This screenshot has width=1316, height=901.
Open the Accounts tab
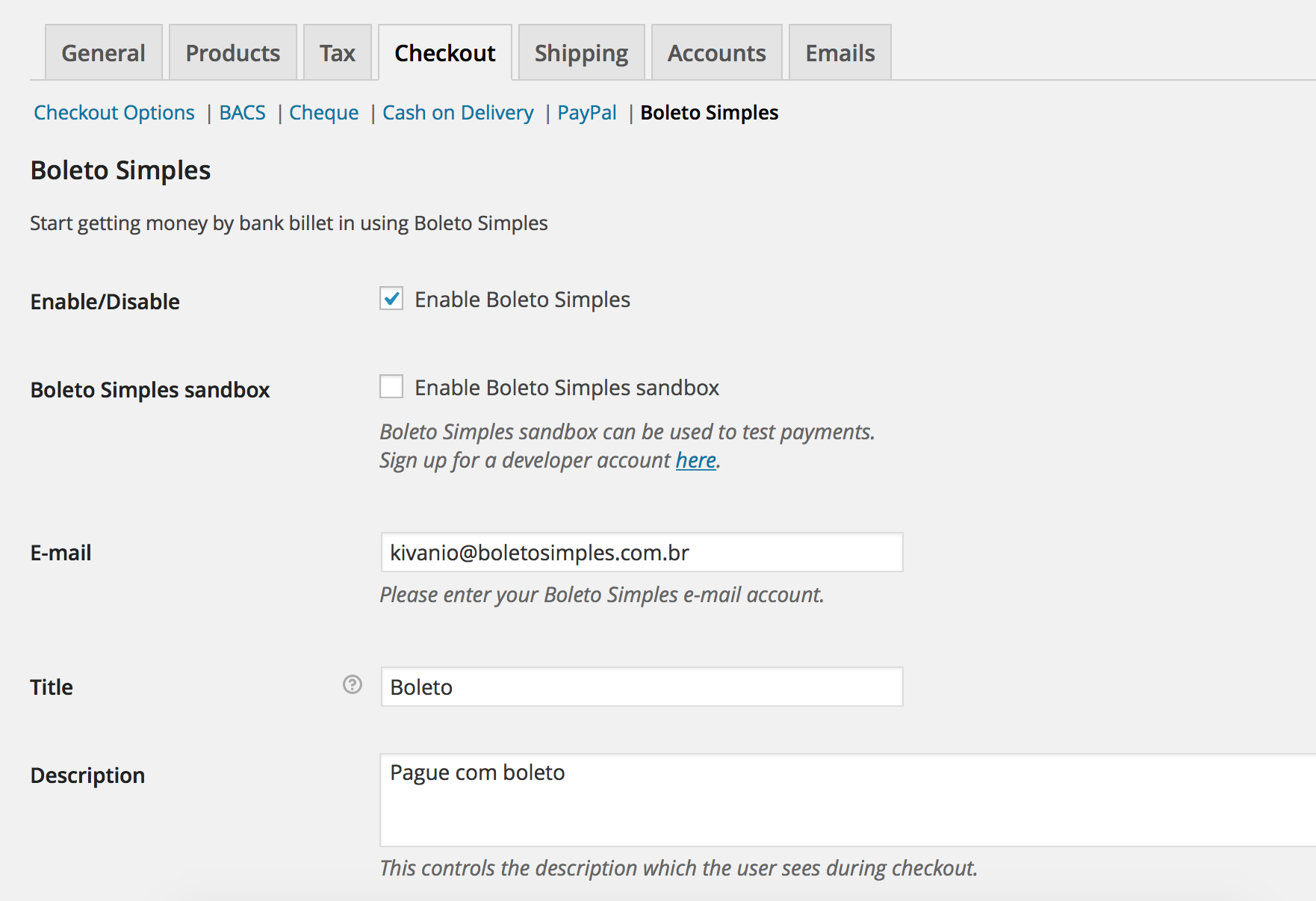717,52
